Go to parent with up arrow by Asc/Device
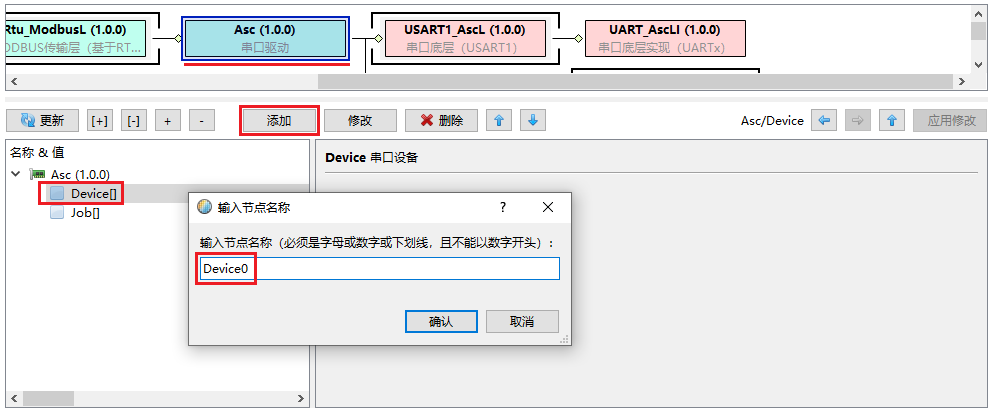993x414 pixels. point(892,121)
